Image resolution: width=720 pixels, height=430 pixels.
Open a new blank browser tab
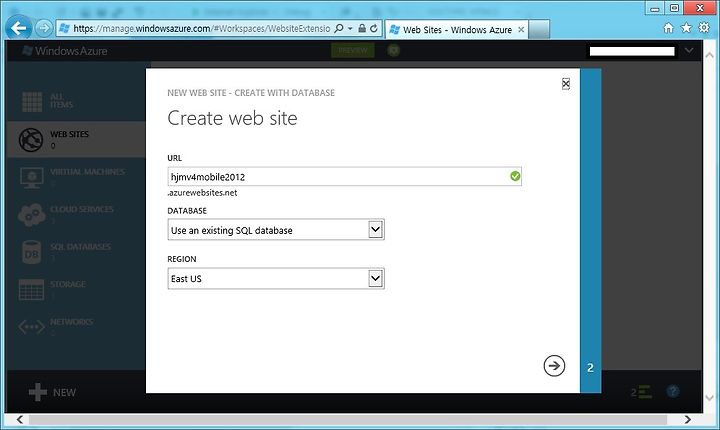pyautogui.click(x=539, y=29)
